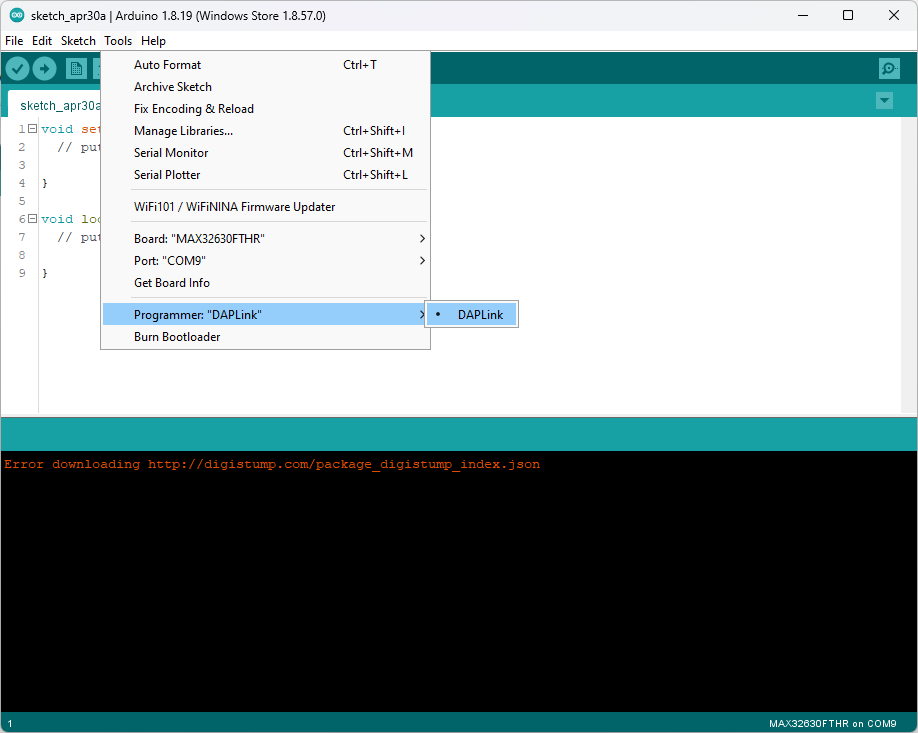This screenshot has width=918, height=733.
Task: Close the Arduino window
Action: pos(893,15)
